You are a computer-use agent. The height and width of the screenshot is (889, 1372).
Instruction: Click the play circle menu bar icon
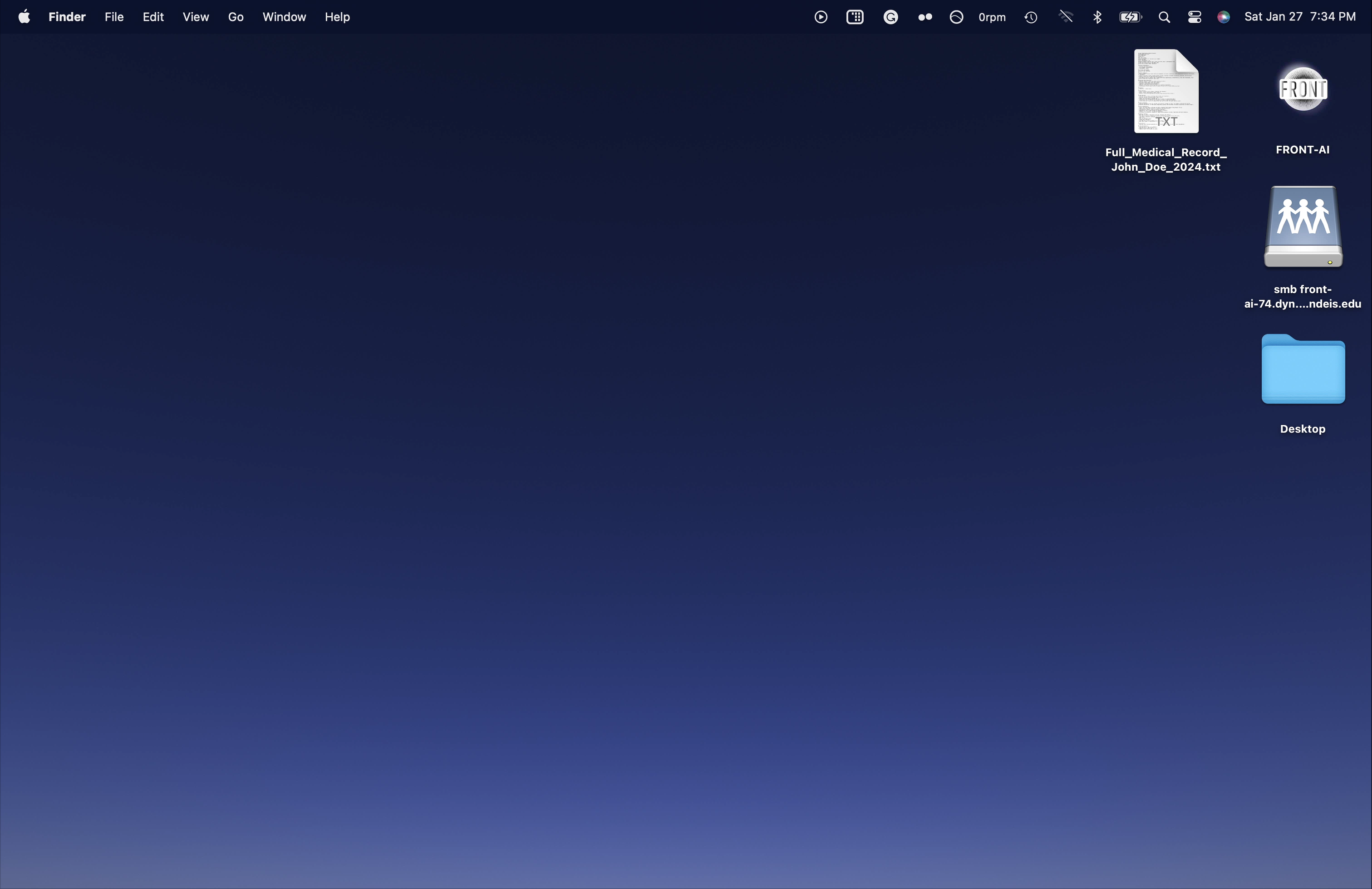[821, 17]
